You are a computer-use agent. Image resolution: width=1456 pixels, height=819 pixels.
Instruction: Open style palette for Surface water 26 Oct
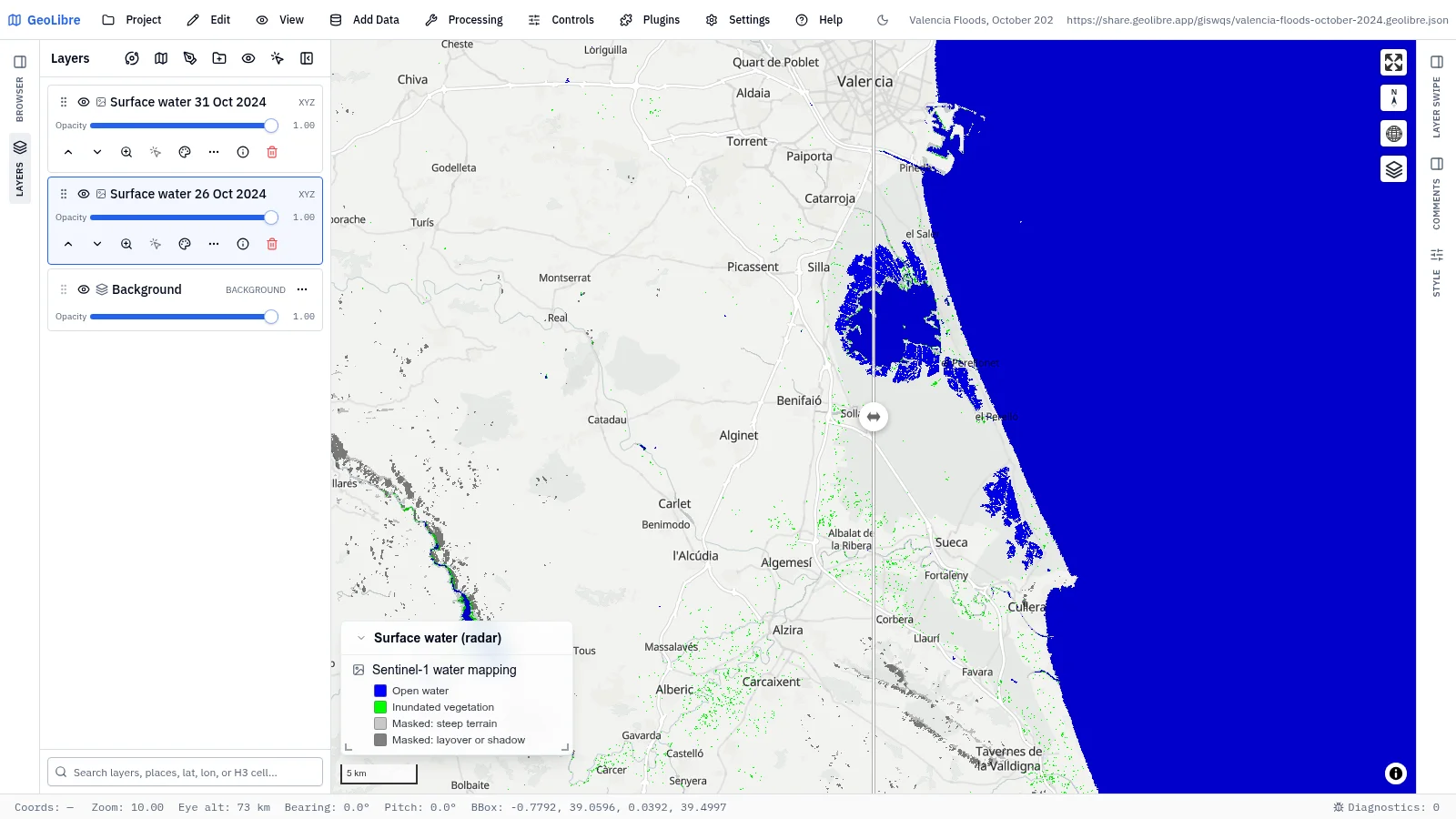[185, 244]
